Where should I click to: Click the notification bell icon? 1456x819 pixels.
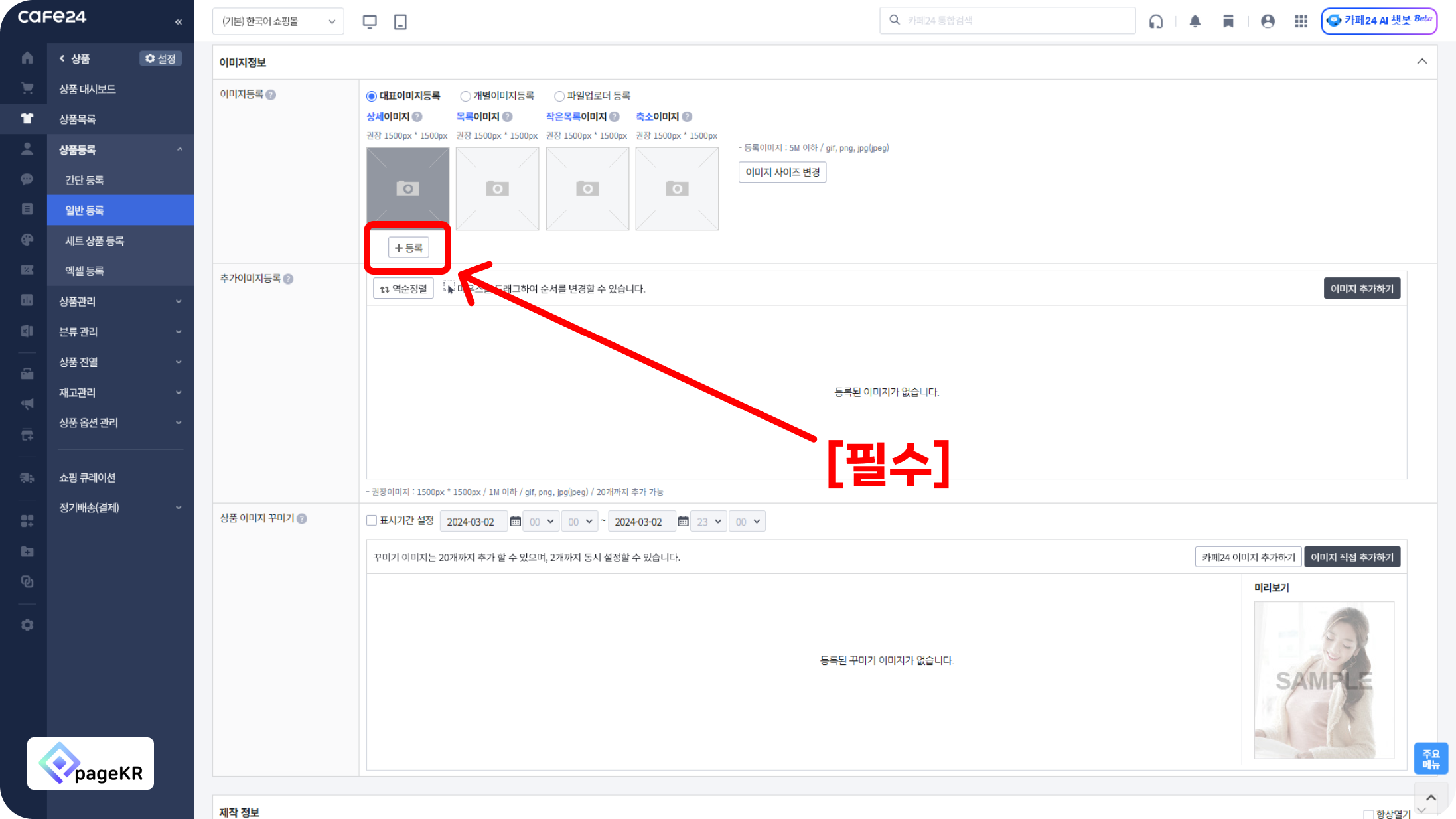(x=1195, y=21)
